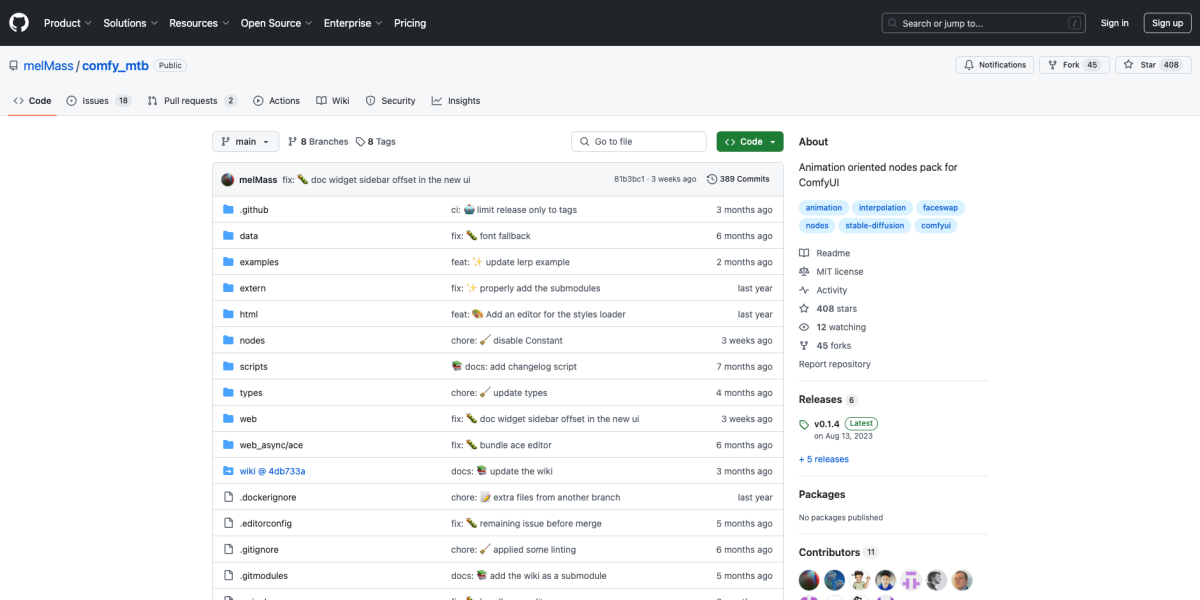
Task: Click the Notifications bell button
Action: coord(994,65)
